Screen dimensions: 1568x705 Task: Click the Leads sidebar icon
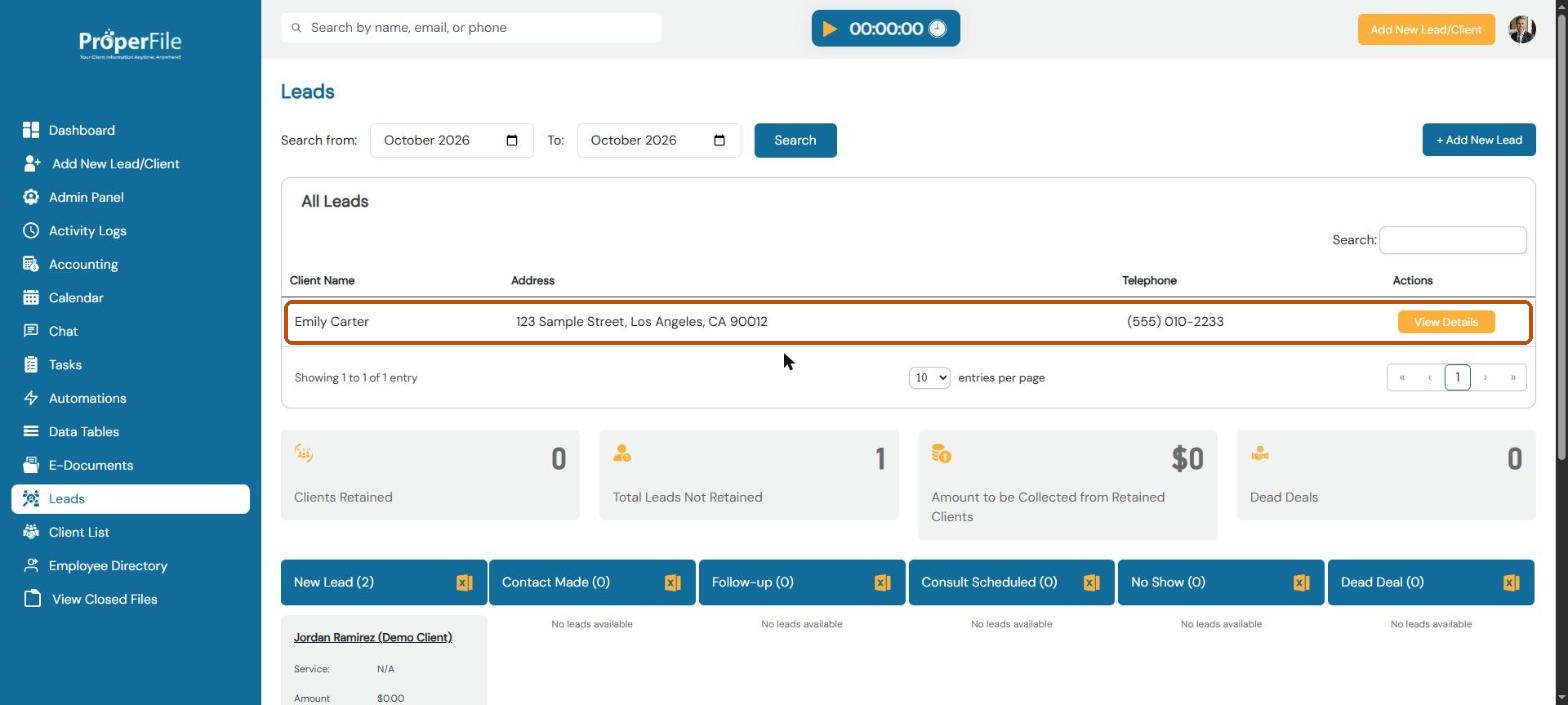pyautogui.click(x=31, y=498)
